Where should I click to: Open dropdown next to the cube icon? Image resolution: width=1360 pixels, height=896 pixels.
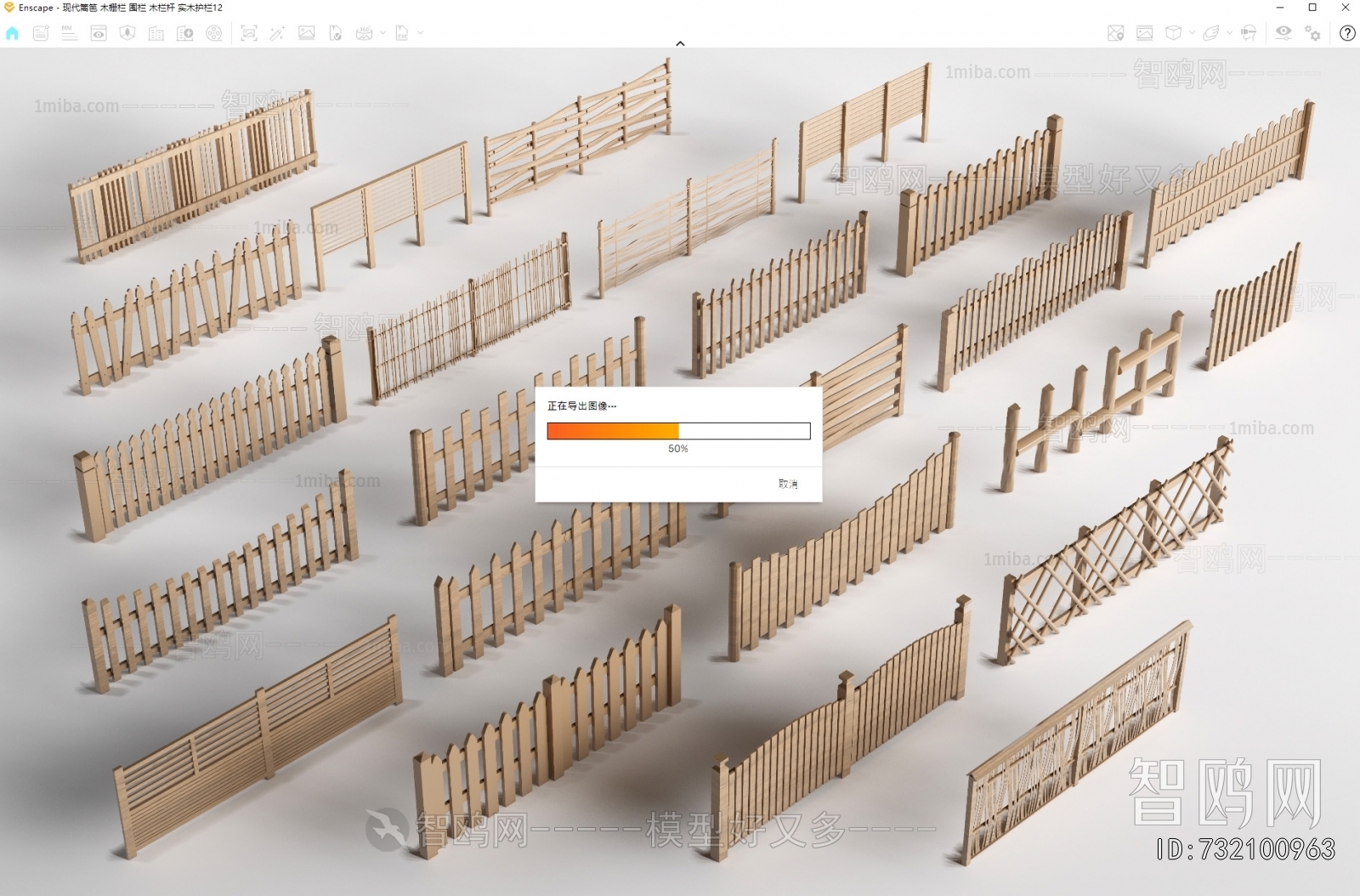pyautogui.click(x=1192, y=33)
